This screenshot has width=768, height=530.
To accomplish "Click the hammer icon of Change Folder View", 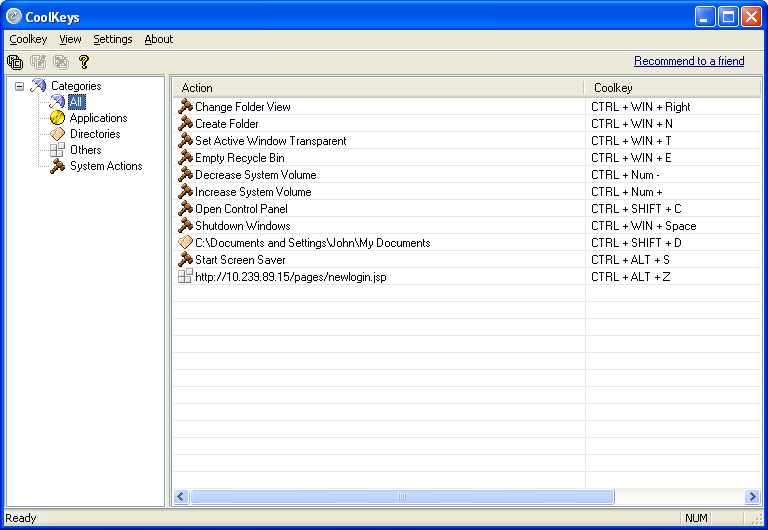I will click(185, 106).
